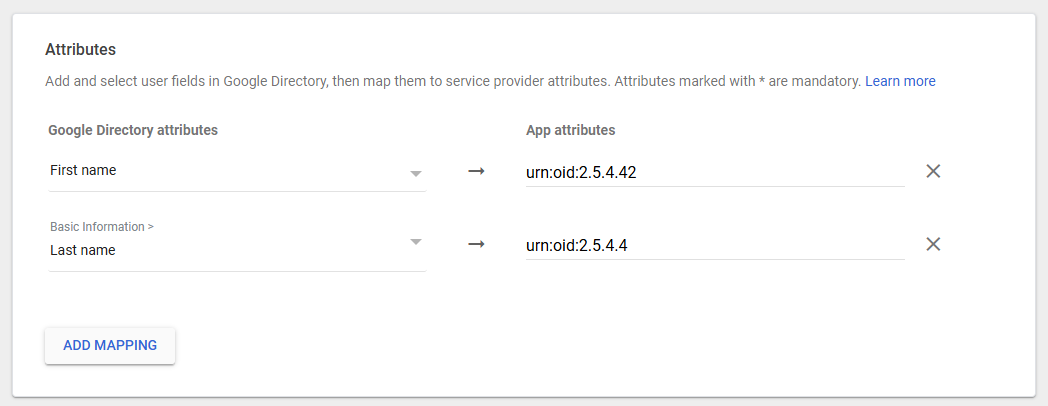Click the 'First name' selected value text

(x=83, y=171)
